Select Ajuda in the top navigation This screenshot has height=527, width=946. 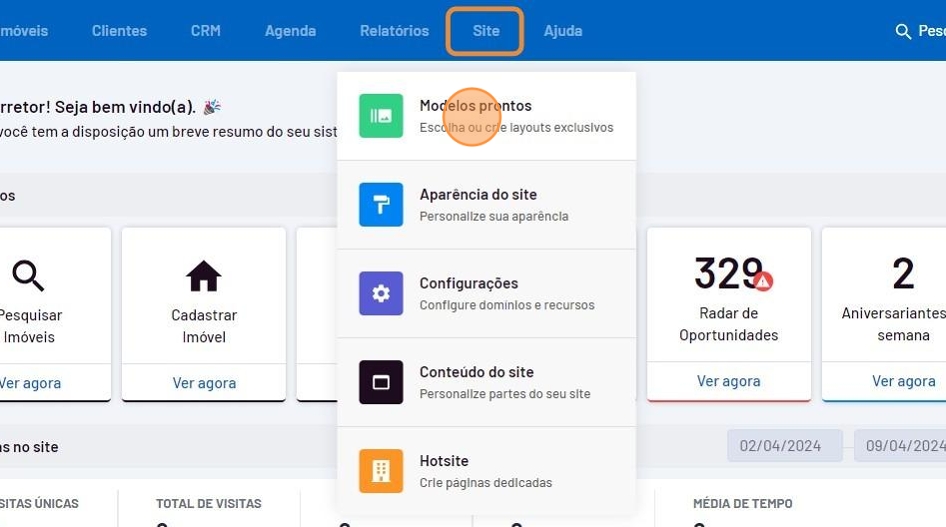click(563, 31)
